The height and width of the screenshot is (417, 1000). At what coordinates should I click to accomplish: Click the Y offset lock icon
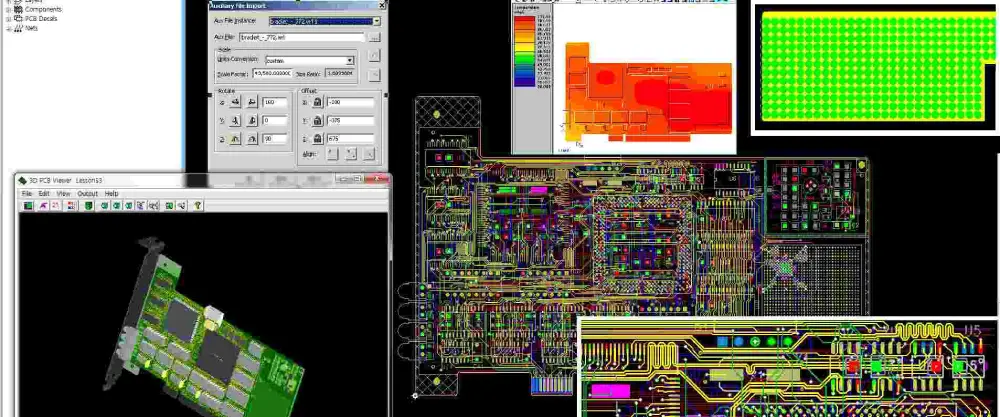[x=317, y=120]
